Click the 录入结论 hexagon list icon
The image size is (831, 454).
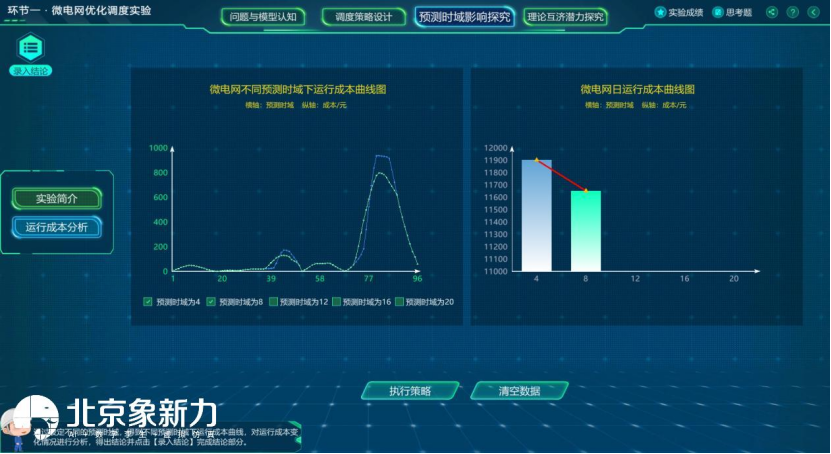(x=30, y=46)
